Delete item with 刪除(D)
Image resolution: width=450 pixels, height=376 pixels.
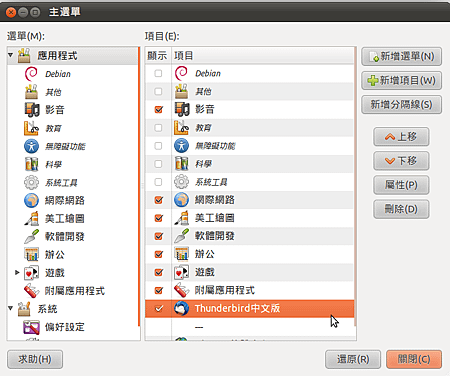point(401,209)
